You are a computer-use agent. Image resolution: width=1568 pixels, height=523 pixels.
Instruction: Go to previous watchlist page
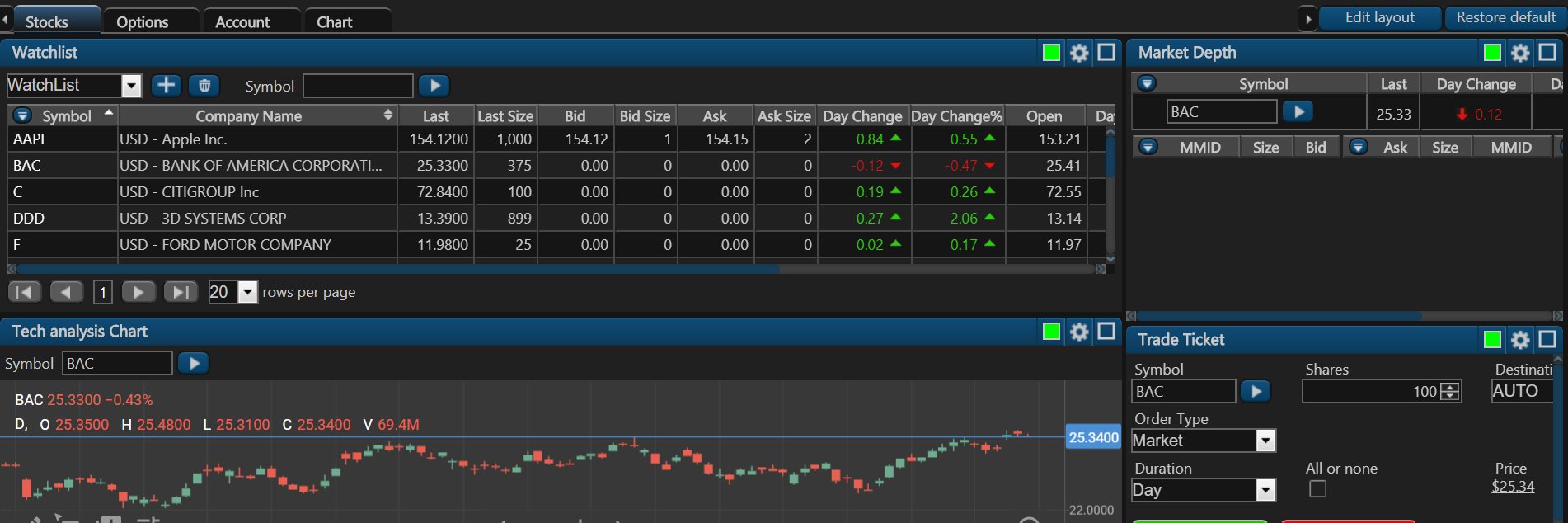(66, 292)
